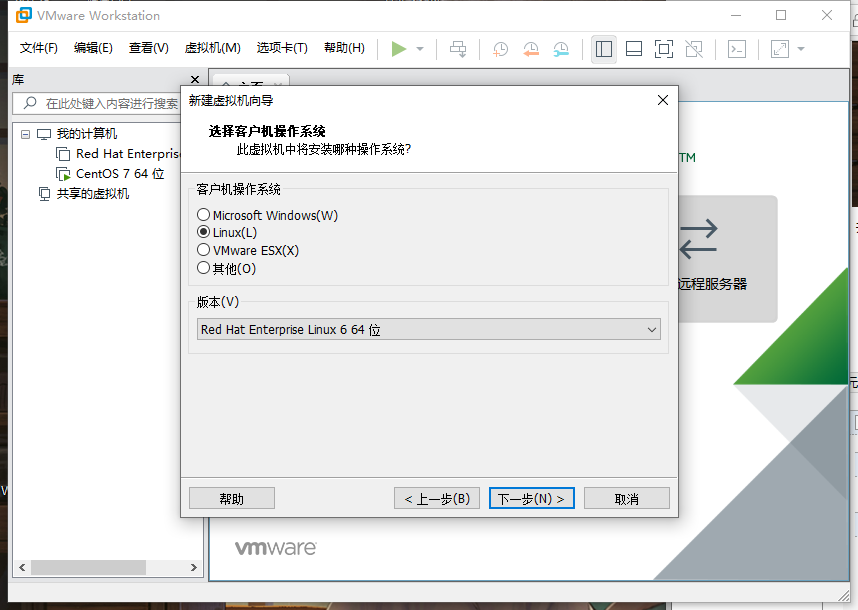Click the search magnifier icon in library

30,103
